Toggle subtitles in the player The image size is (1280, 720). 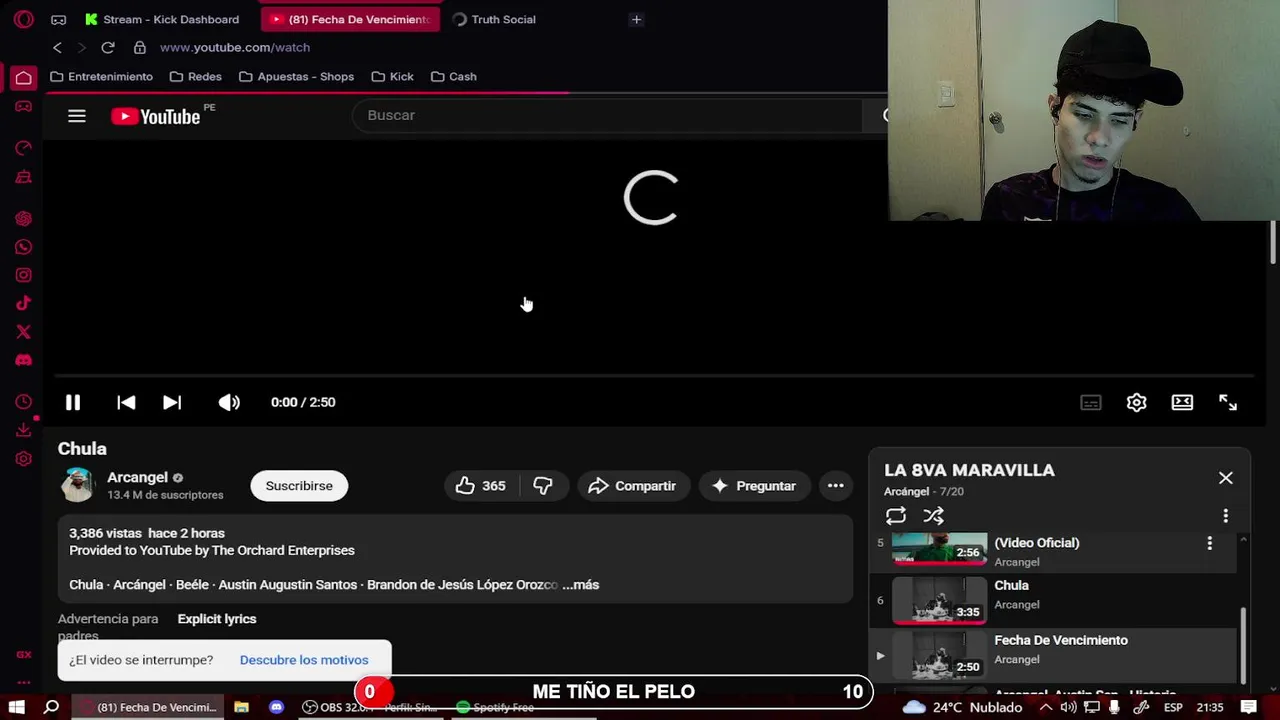[1091, 402]
